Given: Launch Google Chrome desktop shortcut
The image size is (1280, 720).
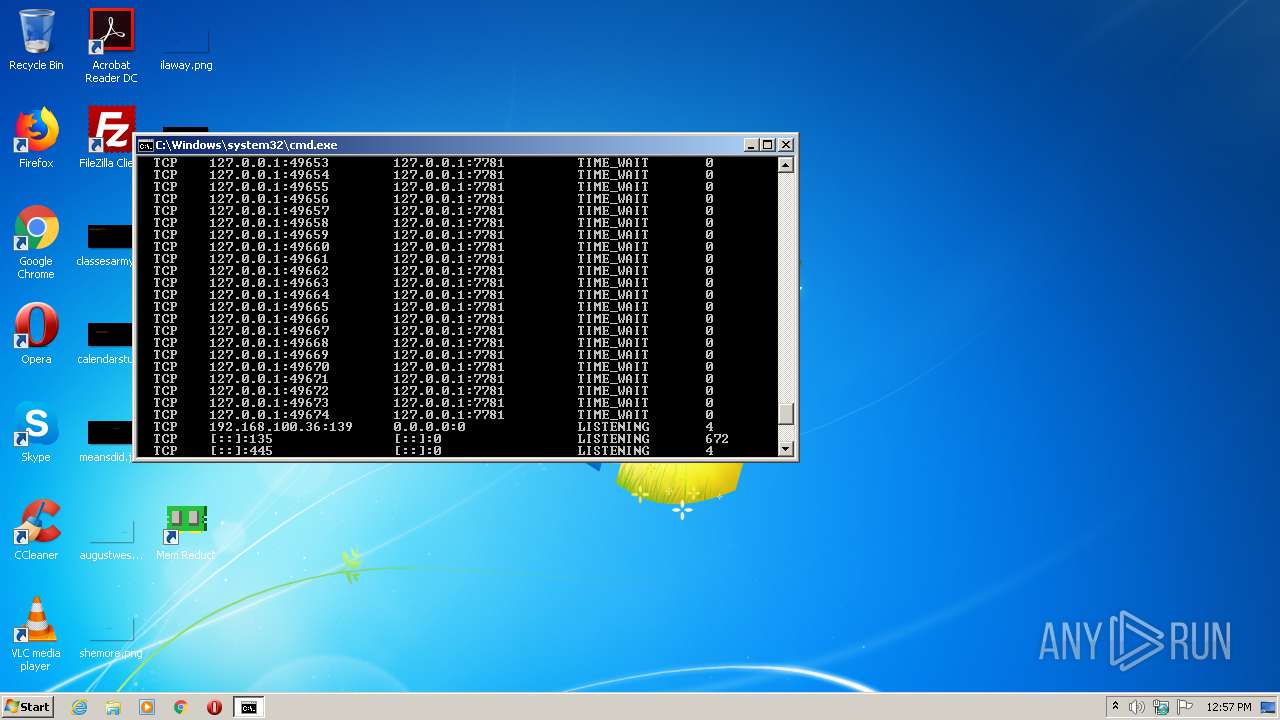Looking at the screenshot, I should tap(36, 243).
